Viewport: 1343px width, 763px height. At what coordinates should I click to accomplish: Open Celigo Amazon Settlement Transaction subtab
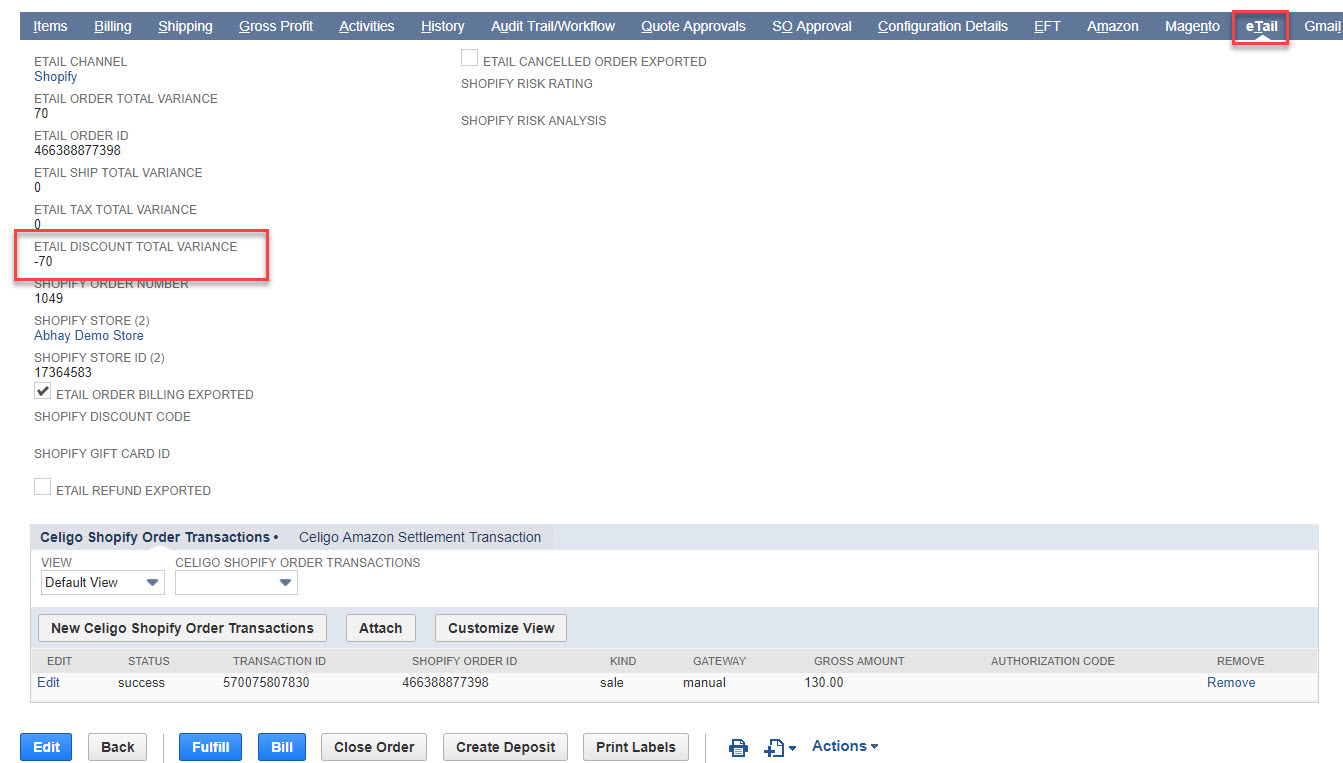420,537
